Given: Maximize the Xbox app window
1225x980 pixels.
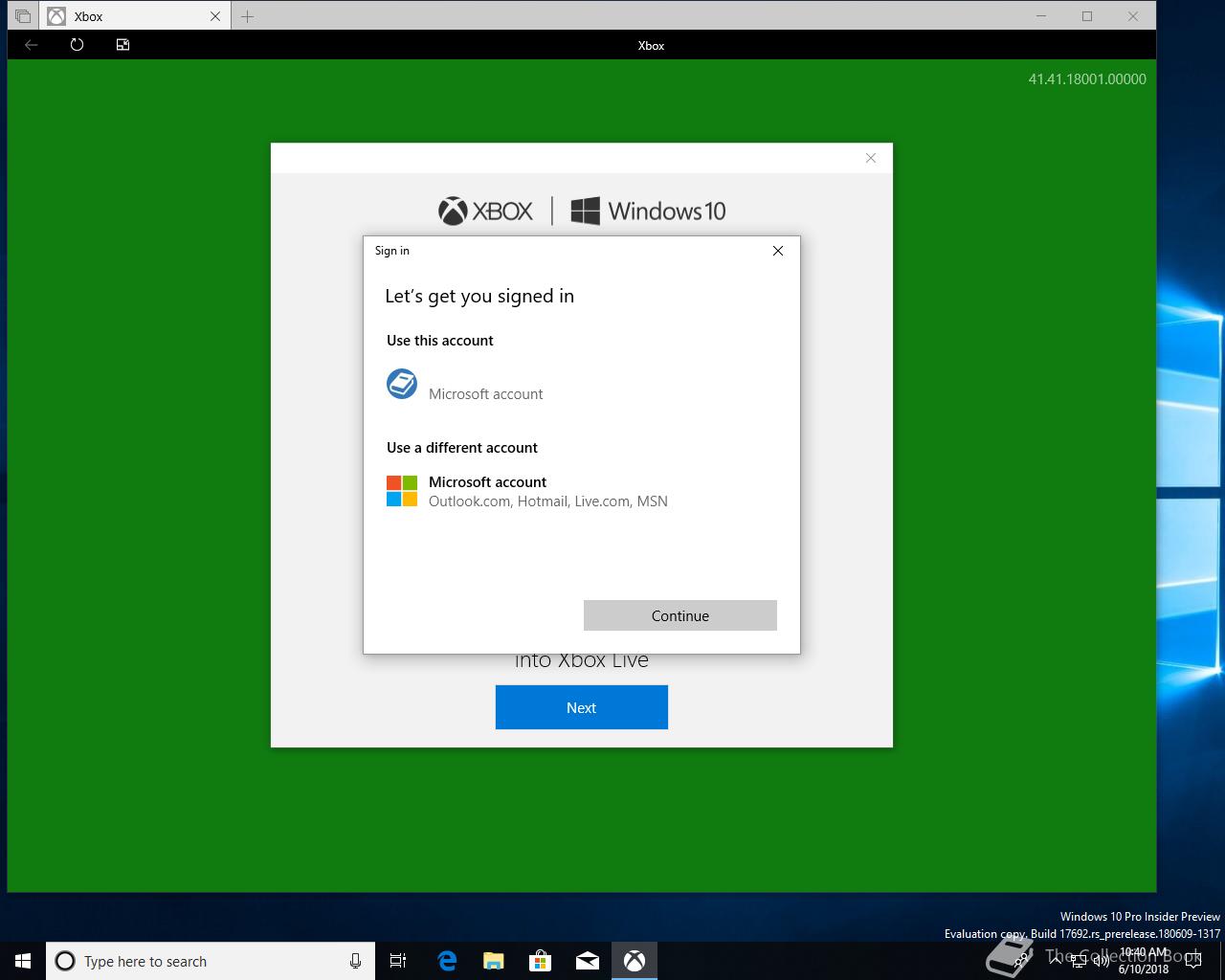Looking at the screenshot, I should [1087, 16].
